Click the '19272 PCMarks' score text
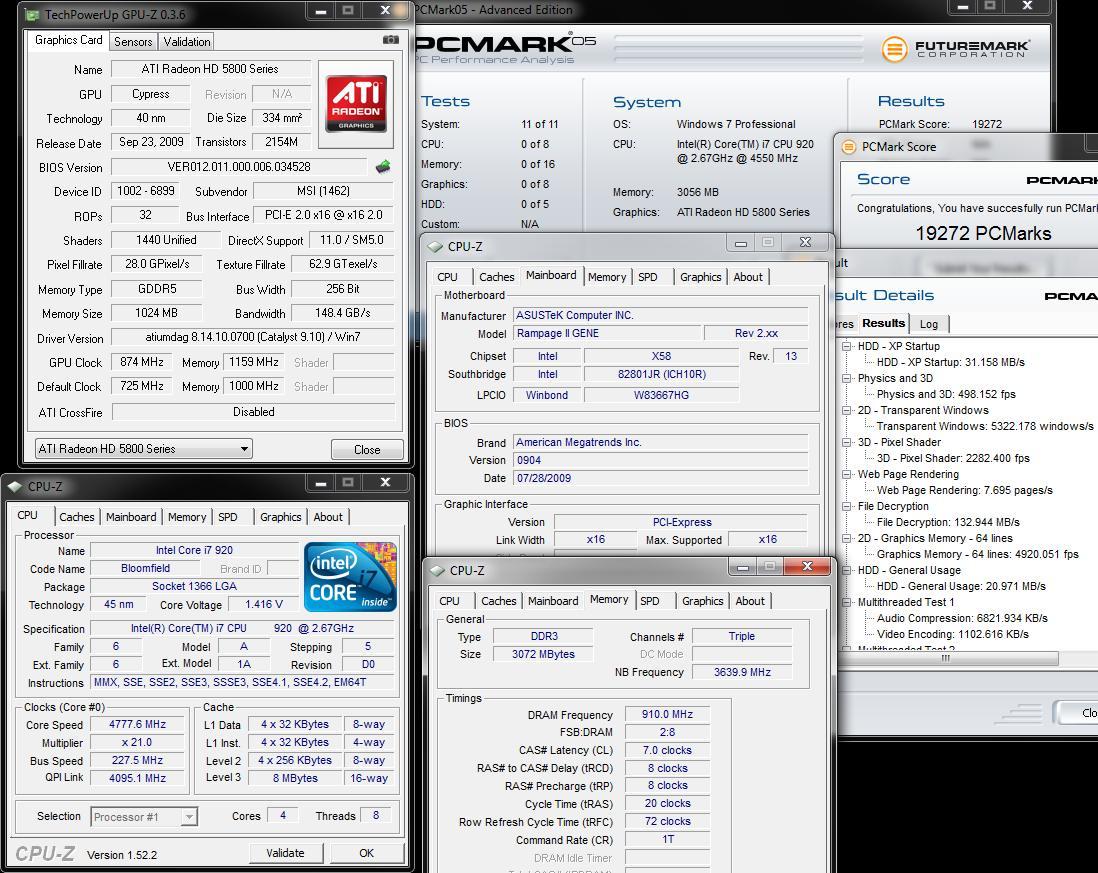Screen dimensions: 1098x873 pyautogui.click(x=983, y=233)
